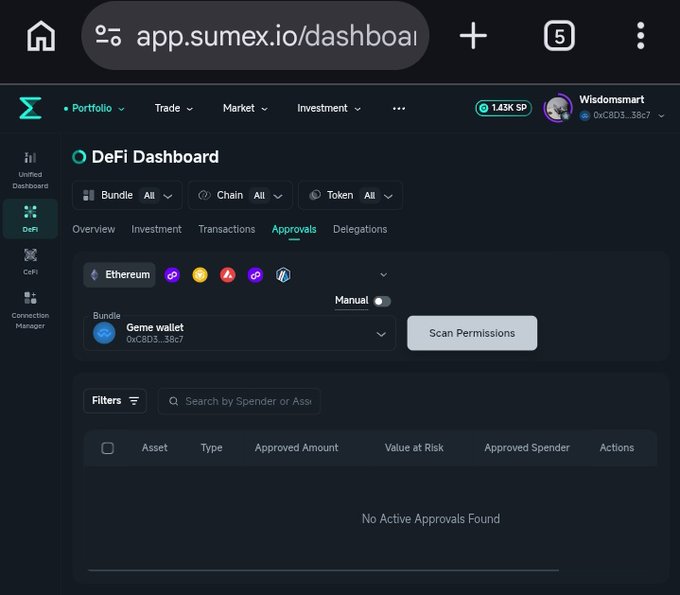
Task: Click the DeFi Dashboard heading
Action: (x=155, y=157)
